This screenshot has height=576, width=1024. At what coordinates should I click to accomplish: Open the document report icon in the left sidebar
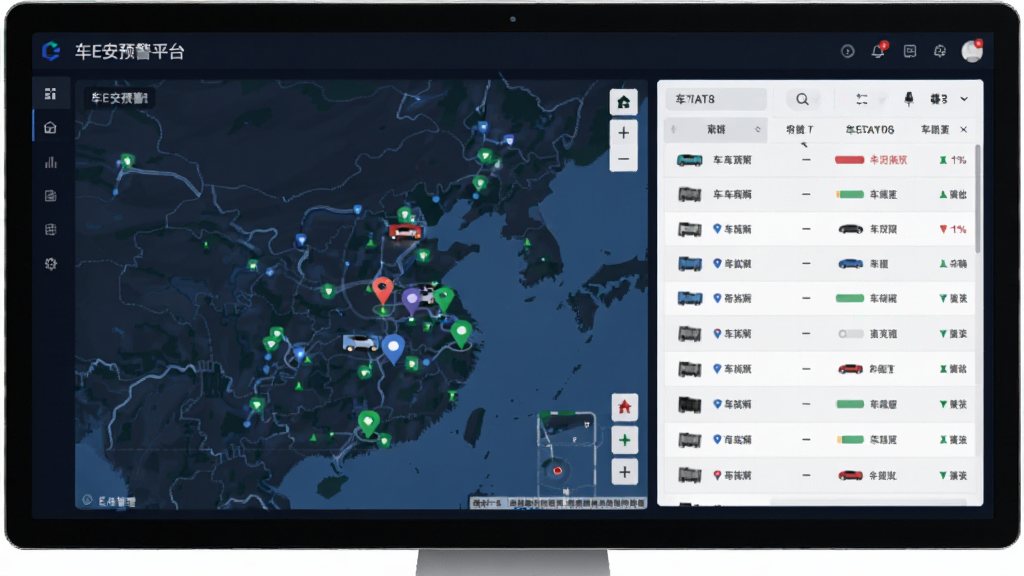[x=50, y=196]
